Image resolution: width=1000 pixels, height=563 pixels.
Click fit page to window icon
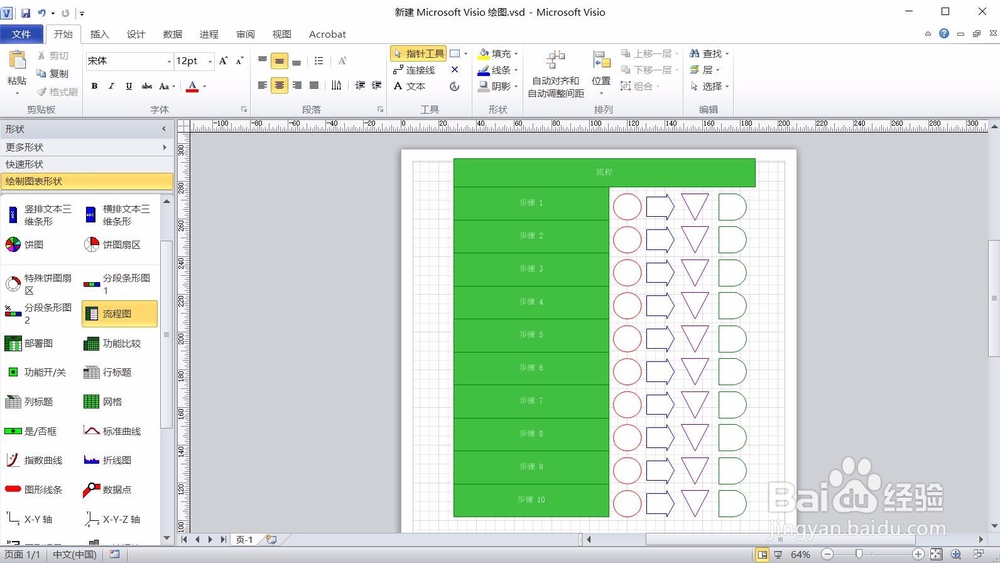[936, 555]
